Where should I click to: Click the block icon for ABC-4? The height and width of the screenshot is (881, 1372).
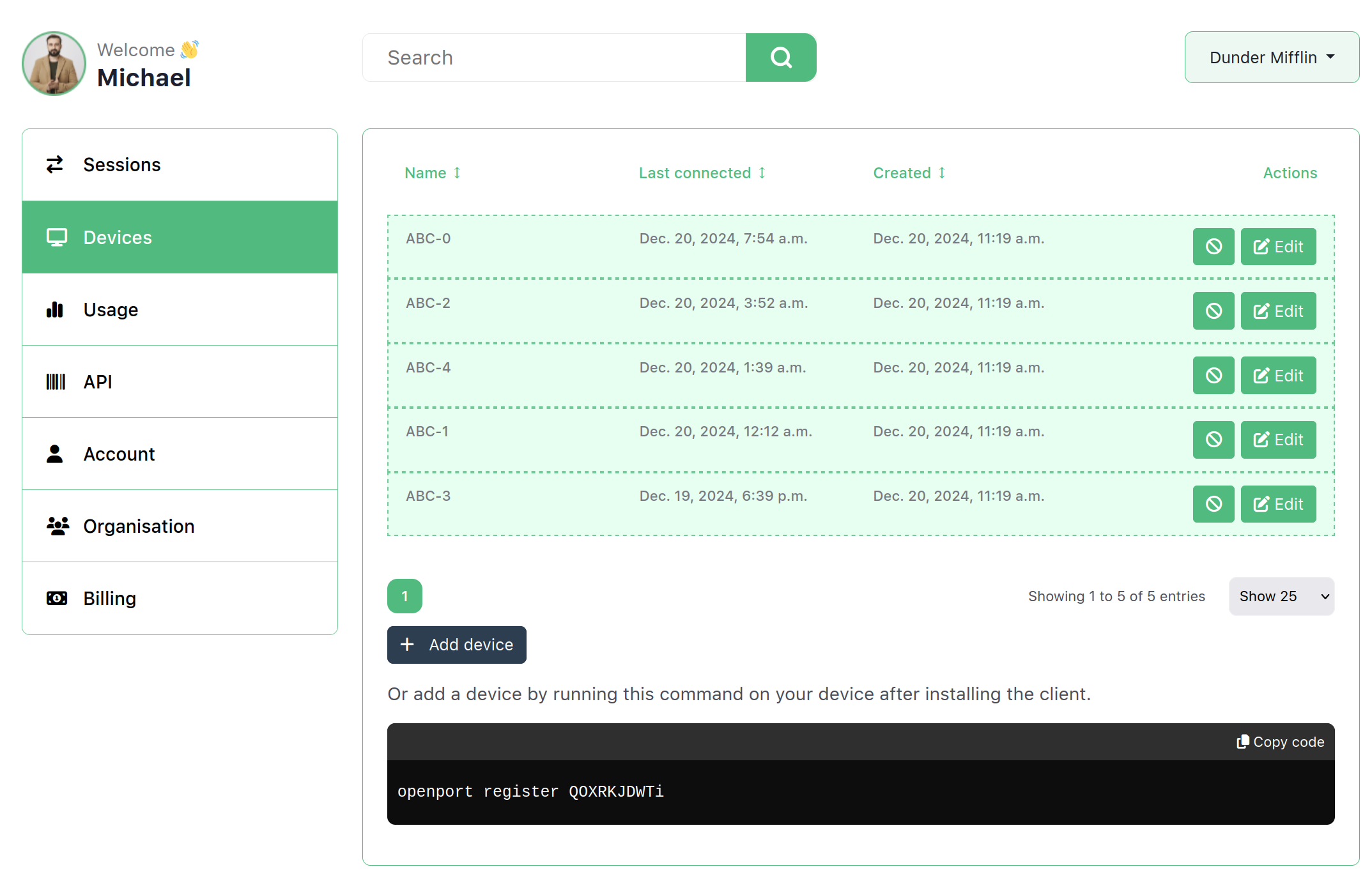1213,376
